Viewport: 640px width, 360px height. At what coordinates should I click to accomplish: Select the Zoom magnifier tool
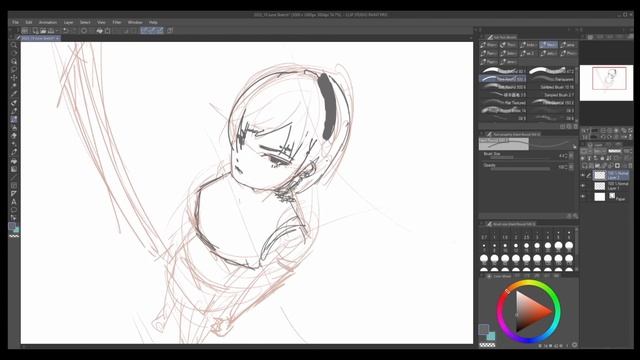click(x=14, y=45)
